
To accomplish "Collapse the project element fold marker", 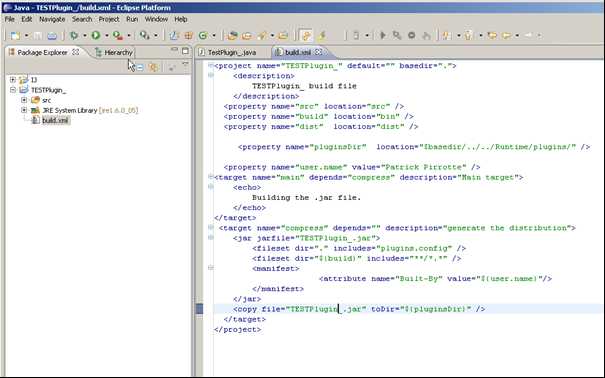I will pyautogui.click(x=211, y=65).
